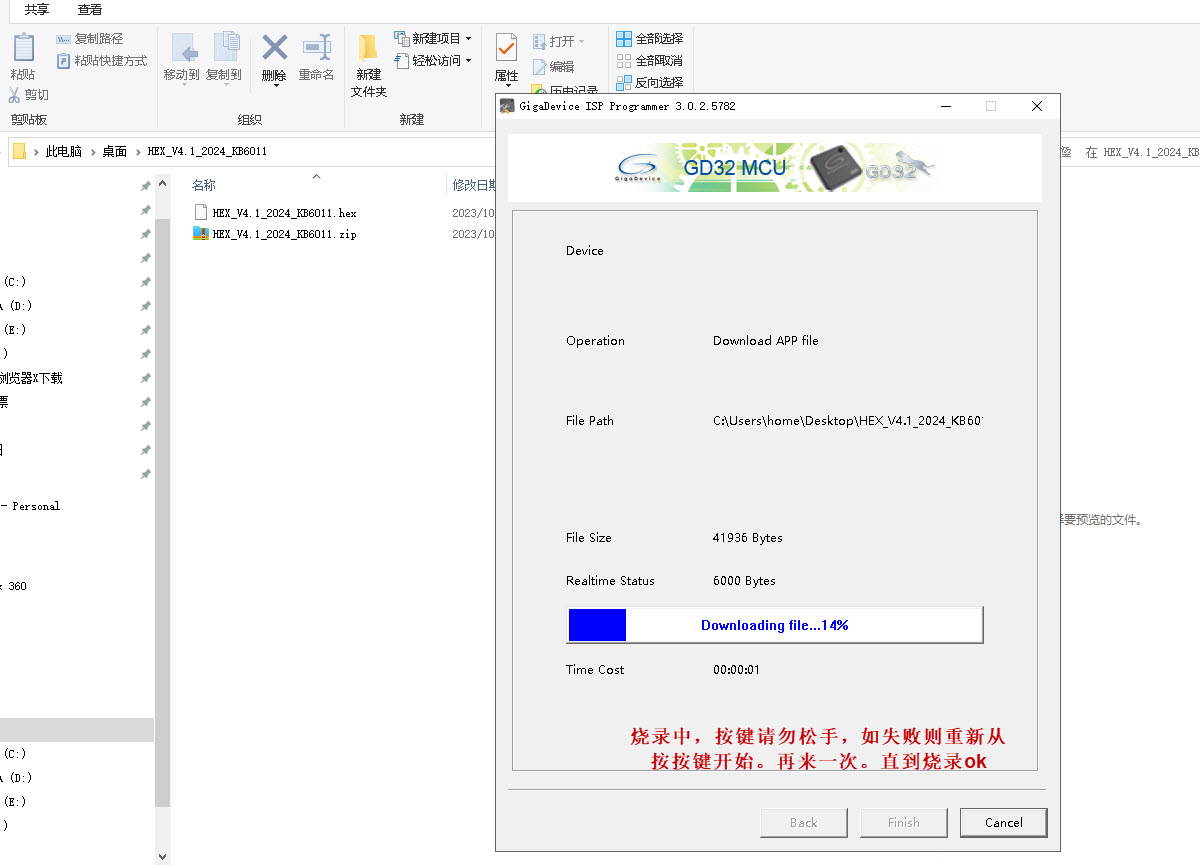Screen dimensions: 1200x868
Task: Click 粘贴快捷方式 in the clipboard group
Action: (x=101, y=61)
